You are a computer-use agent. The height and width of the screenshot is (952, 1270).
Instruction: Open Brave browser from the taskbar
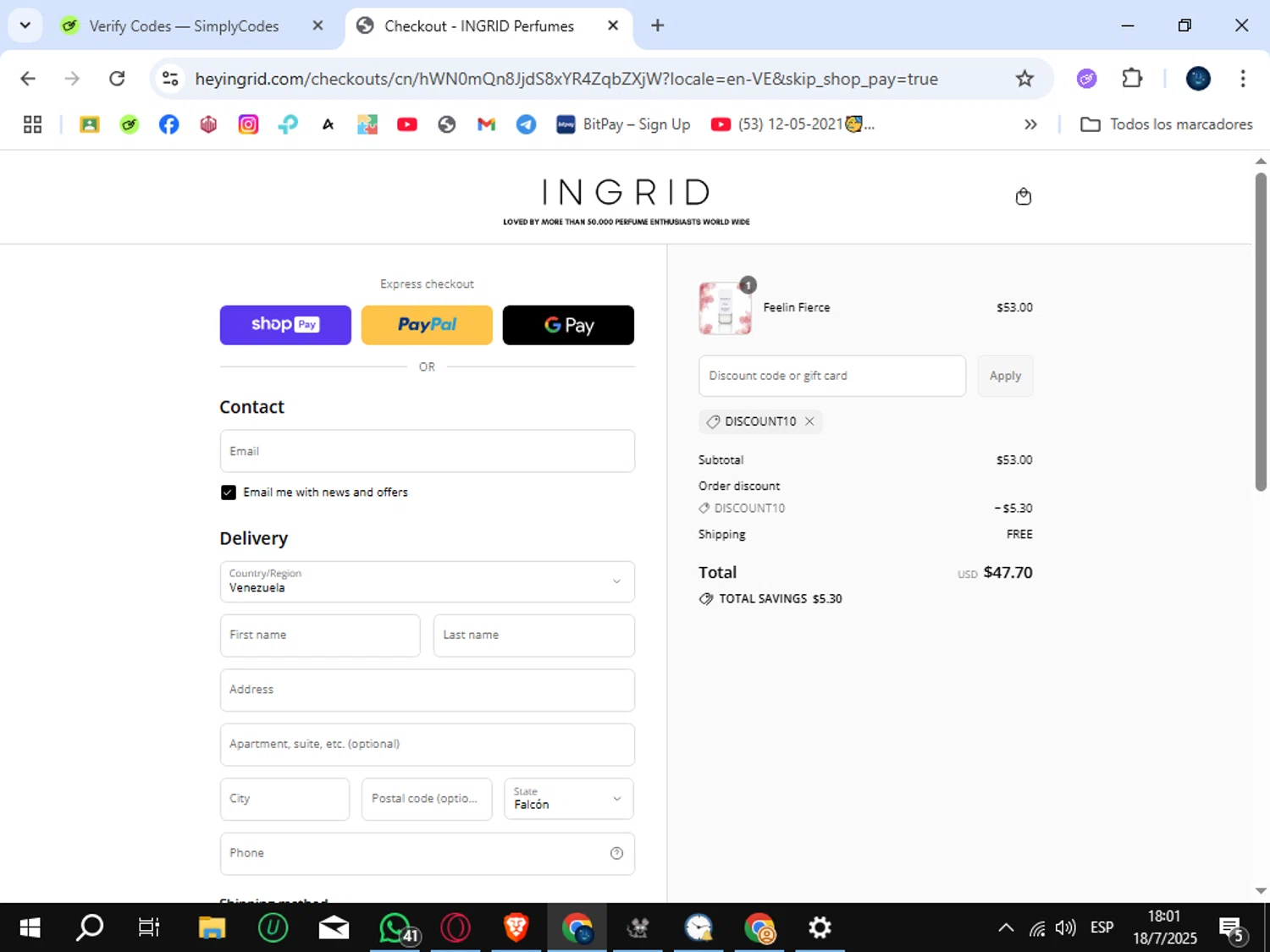516,928
